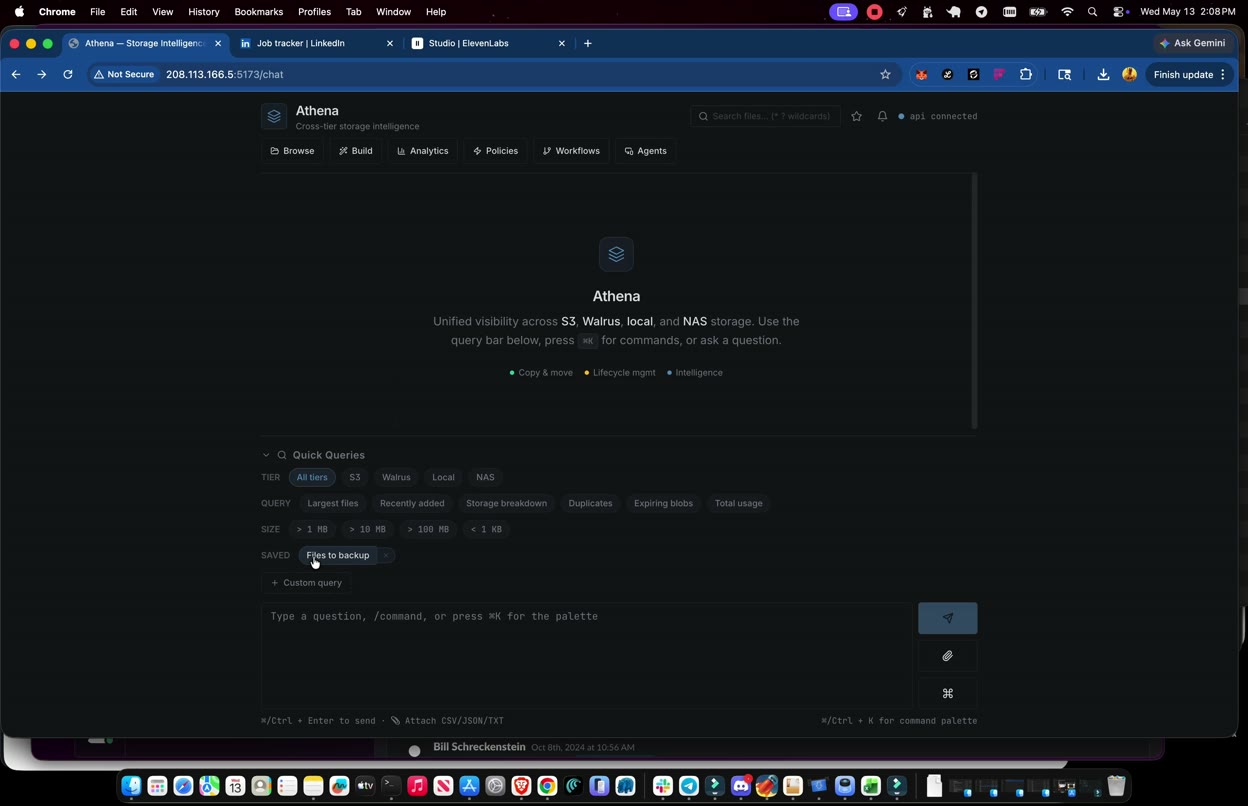Click the send paper-plane button
The height and width of the screenshot is (806, 1248).
(x=947, y=618)
